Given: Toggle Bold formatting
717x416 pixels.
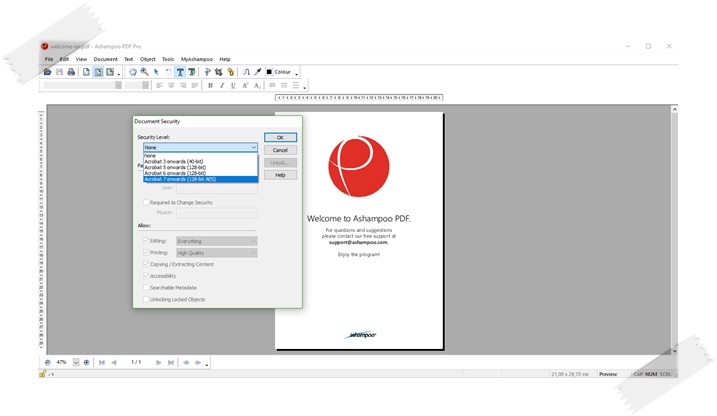Looking at the screenshot, I should (x=210, y=85).
